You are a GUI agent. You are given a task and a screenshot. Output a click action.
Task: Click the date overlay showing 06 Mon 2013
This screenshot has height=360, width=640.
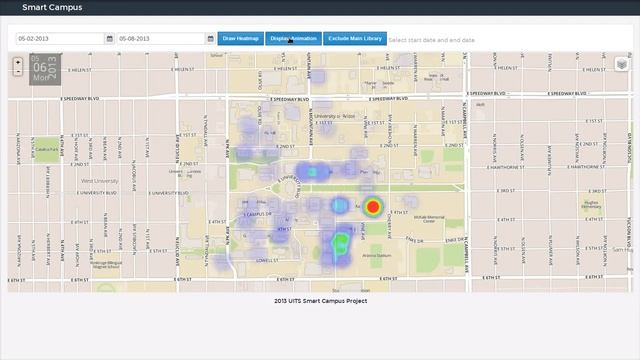[x=45, y=69]
